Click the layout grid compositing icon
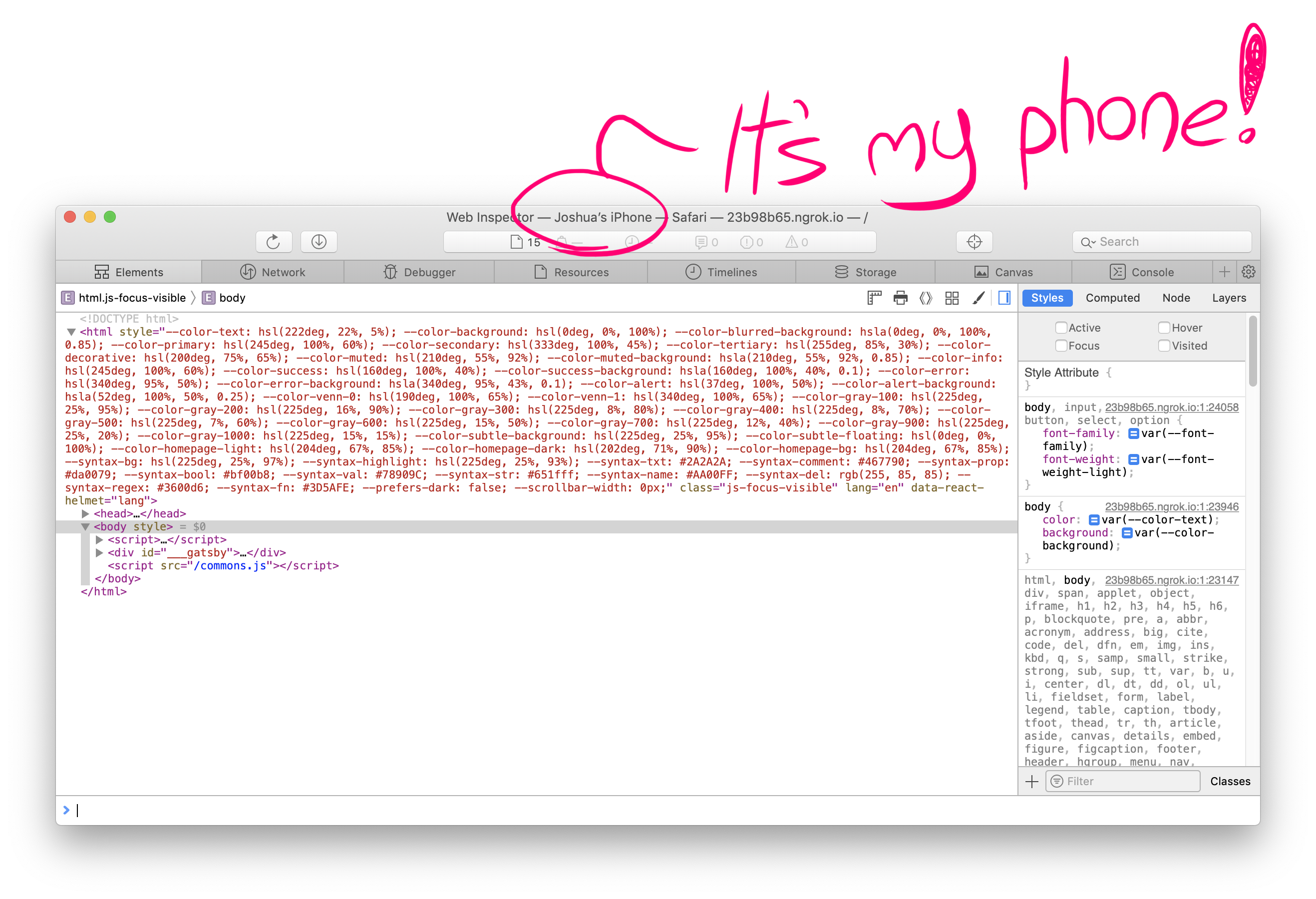This screenshot has width=1316, height=899. (952, 298)
